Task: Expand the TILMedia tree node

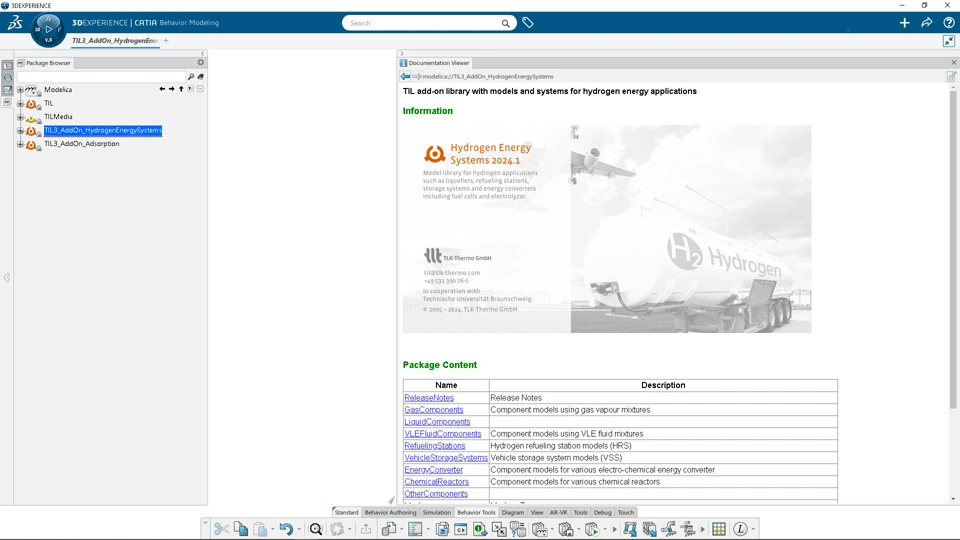Action: [x=20, y=117]
